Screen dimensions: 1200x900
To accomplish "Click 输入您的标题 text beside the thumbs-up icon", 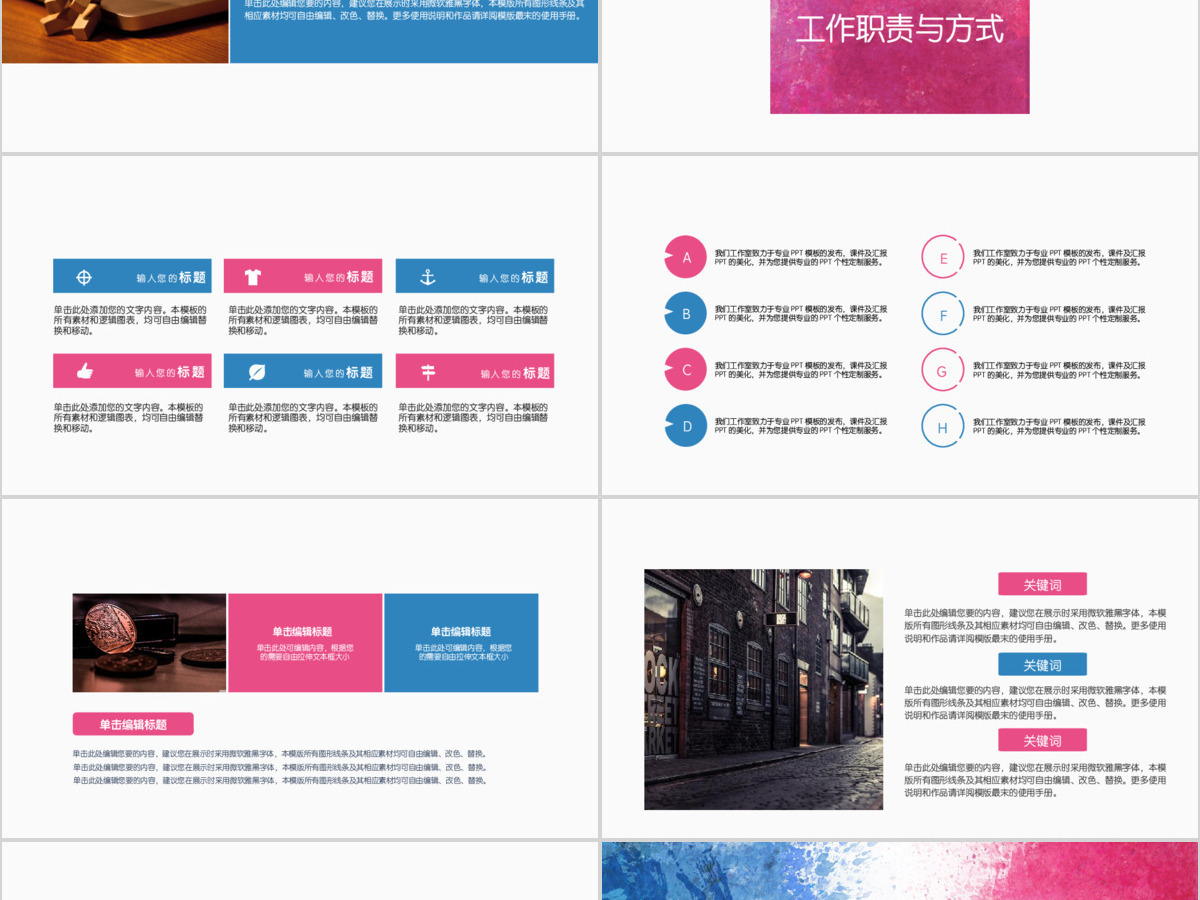I will [x=170, y=372].
